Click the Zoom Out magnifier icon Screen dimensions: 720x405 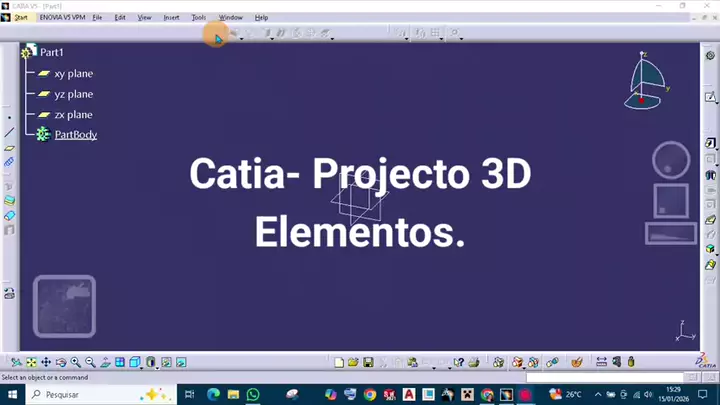tap(90, 362)
